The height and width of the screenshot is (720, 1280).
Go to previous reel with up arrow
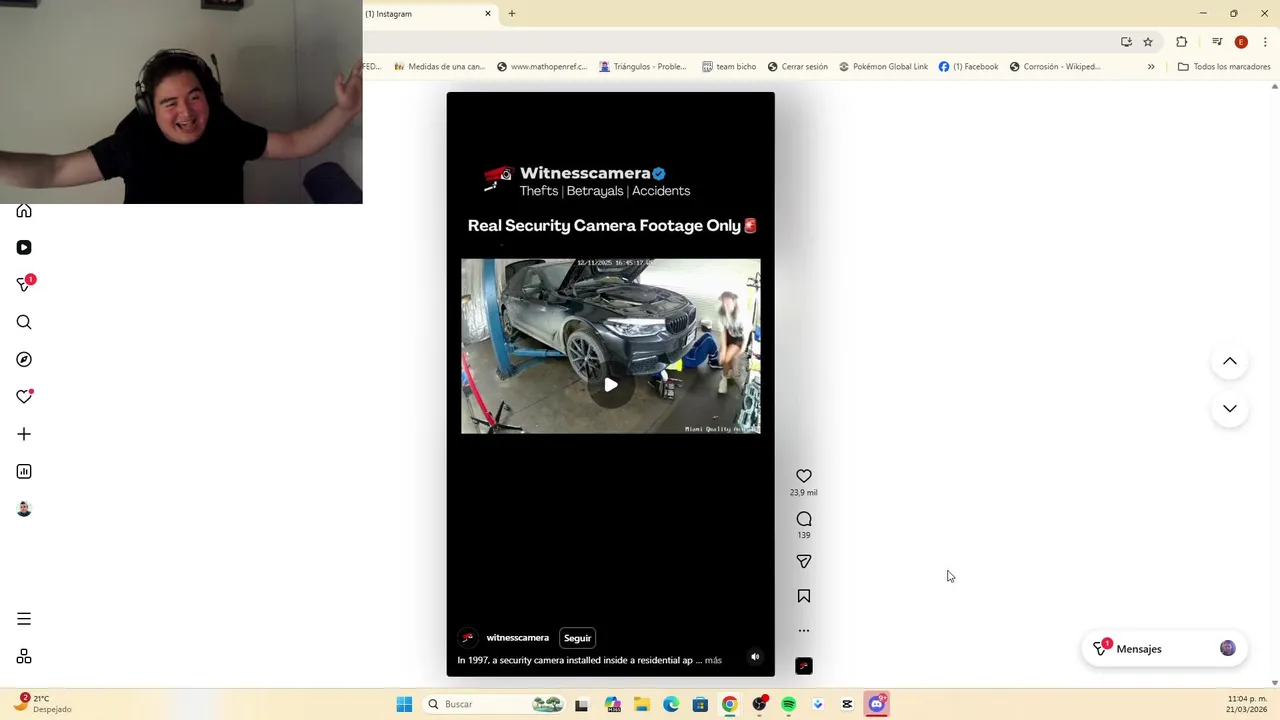point(1230,361)
